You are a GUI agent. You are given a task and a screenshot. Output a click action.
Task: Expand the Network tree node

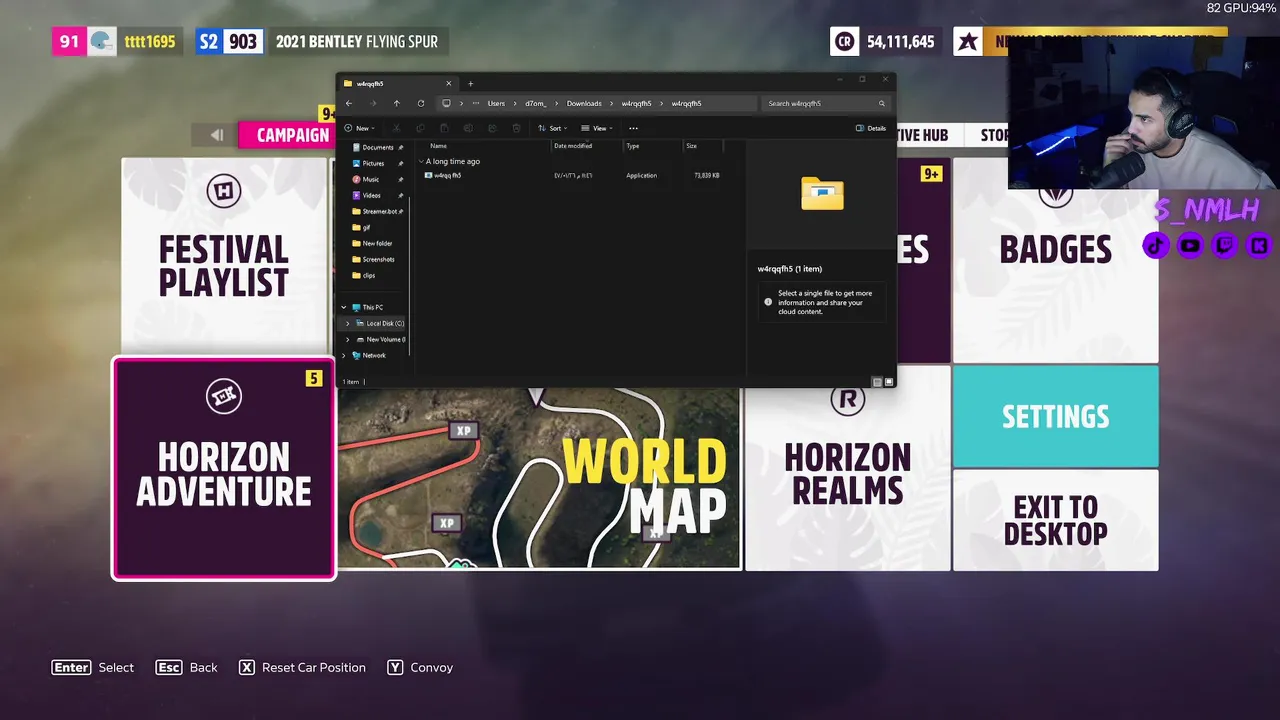pos(344,355)
